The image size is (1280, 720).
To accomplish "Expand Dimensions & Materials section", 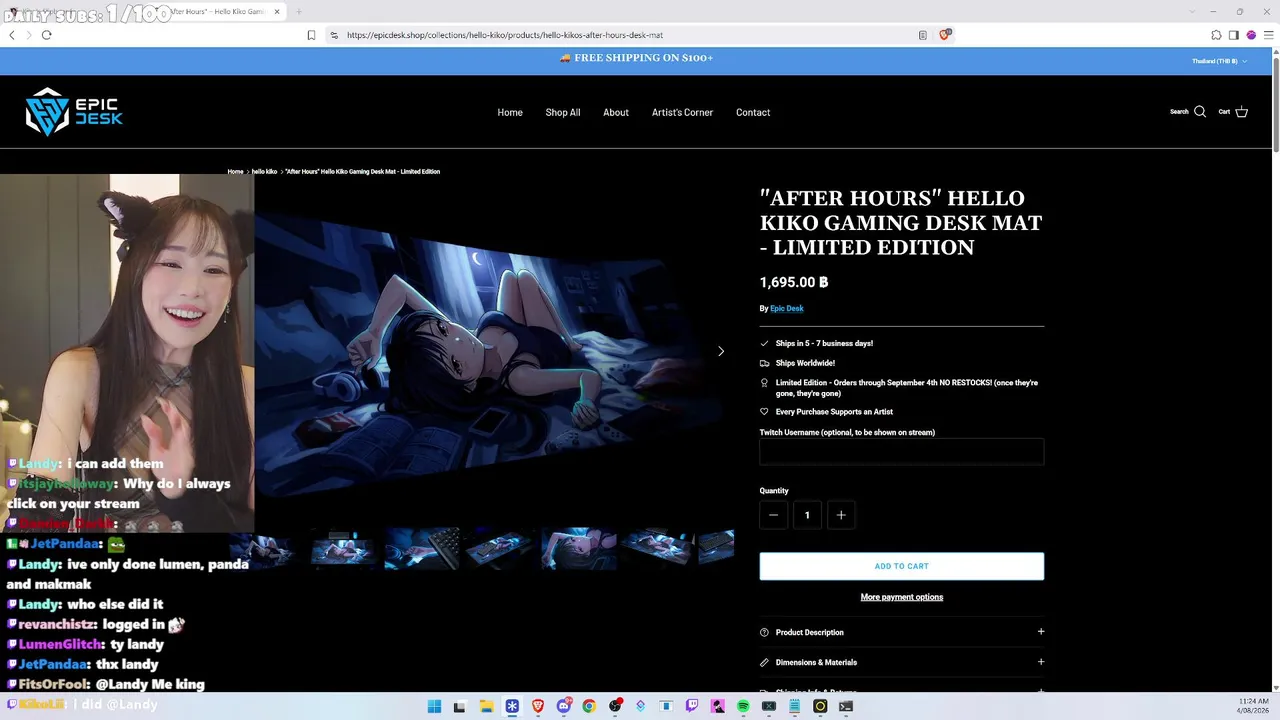I will (x=902, y=662).
